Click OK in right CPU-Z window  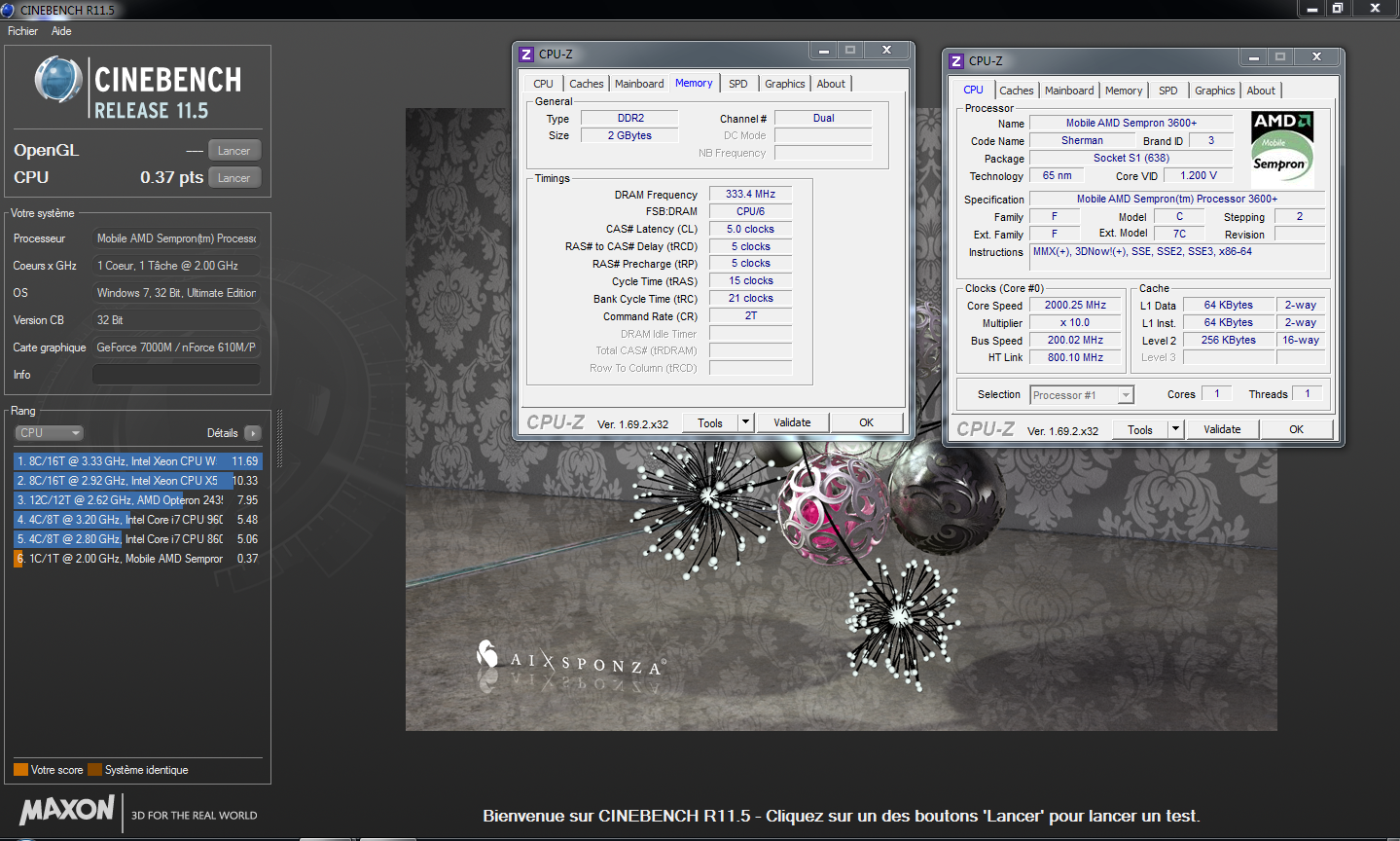[1296, 429]
